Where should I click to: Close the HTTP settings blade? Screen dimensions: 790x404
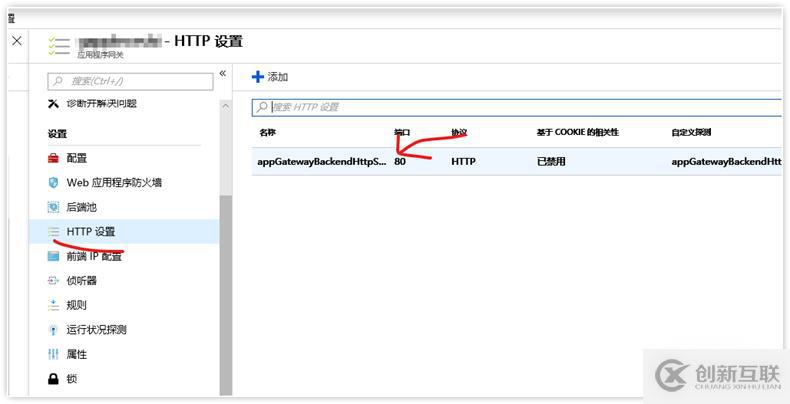(17, 41)
